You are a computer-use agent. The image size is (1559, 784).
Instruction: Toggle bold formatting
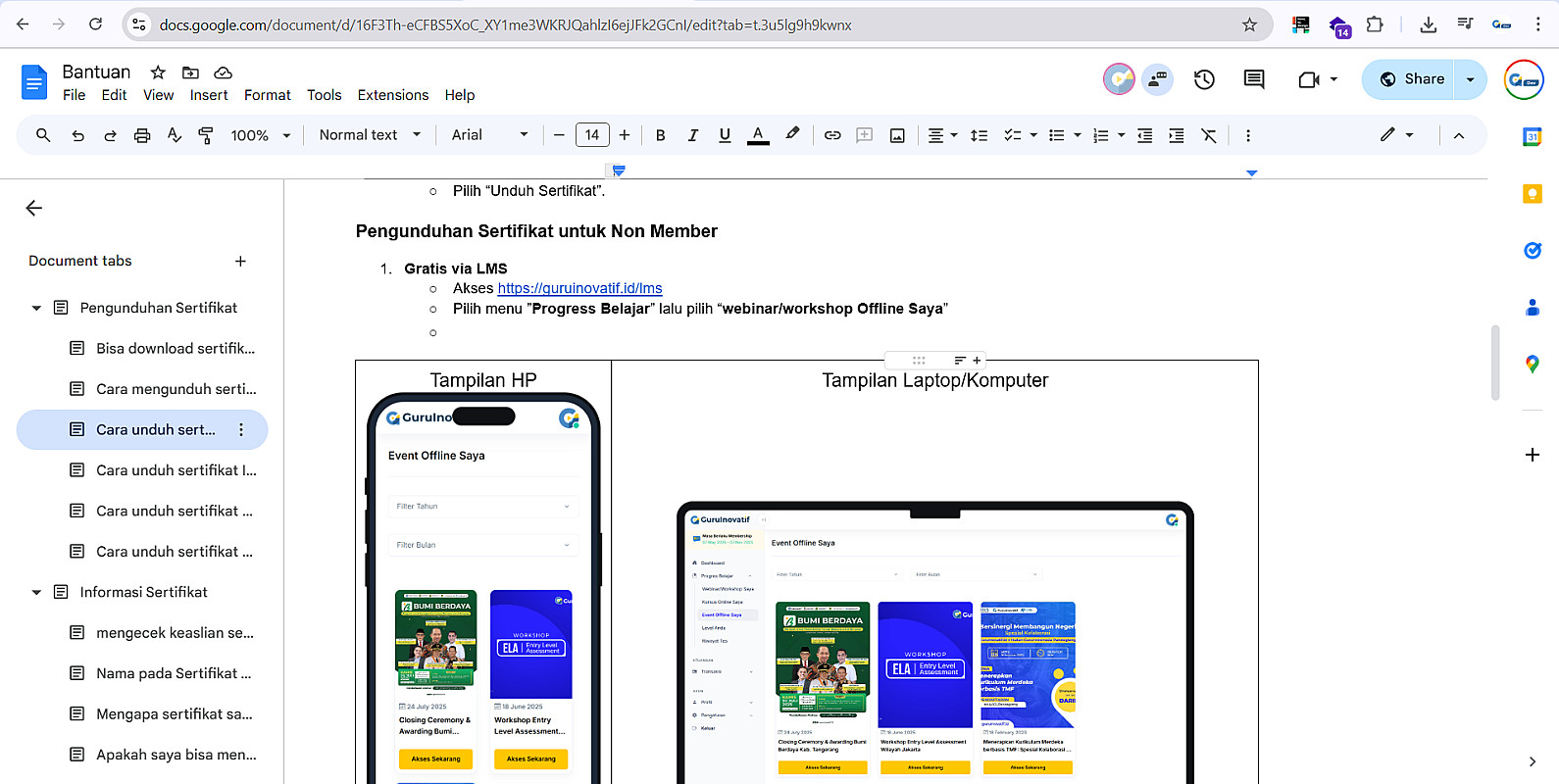[x=660, y=135]
